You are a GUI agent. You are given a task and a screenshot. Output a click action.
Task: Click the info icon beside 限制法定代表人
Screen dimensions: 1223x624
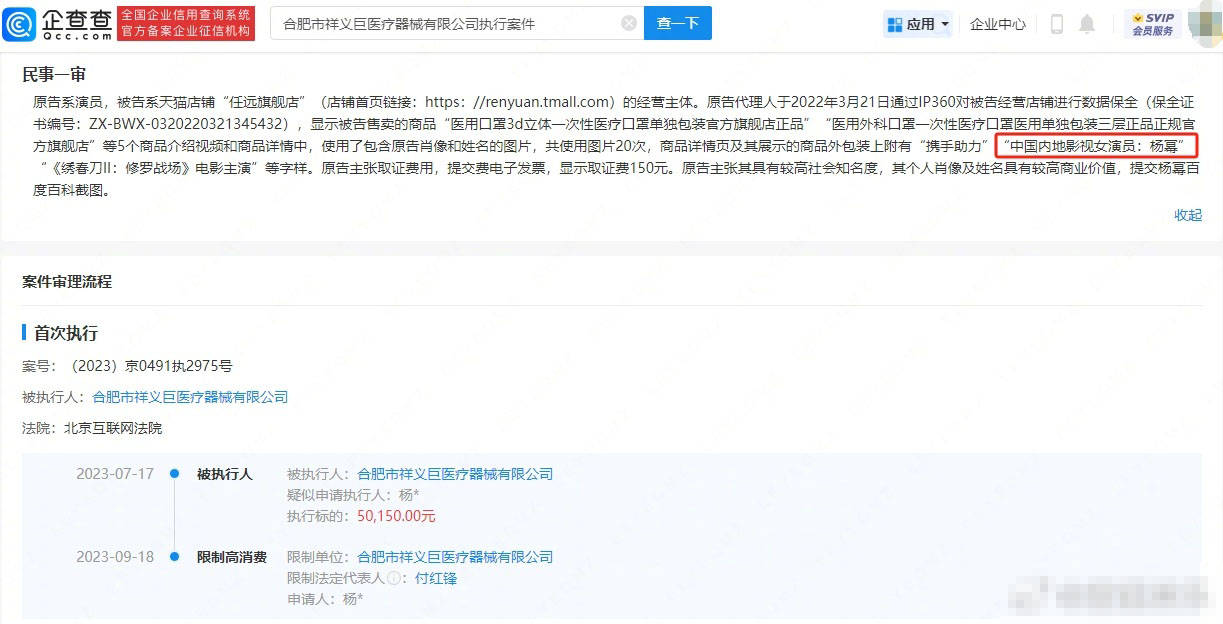(394, 578)
